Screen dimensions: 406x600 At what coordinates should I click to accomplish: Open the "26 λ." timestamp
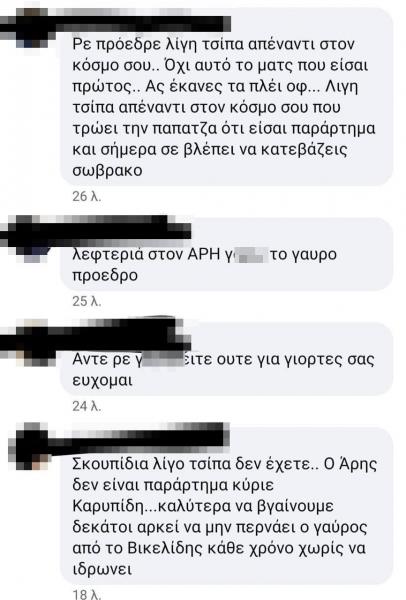[x=86, y=196]
